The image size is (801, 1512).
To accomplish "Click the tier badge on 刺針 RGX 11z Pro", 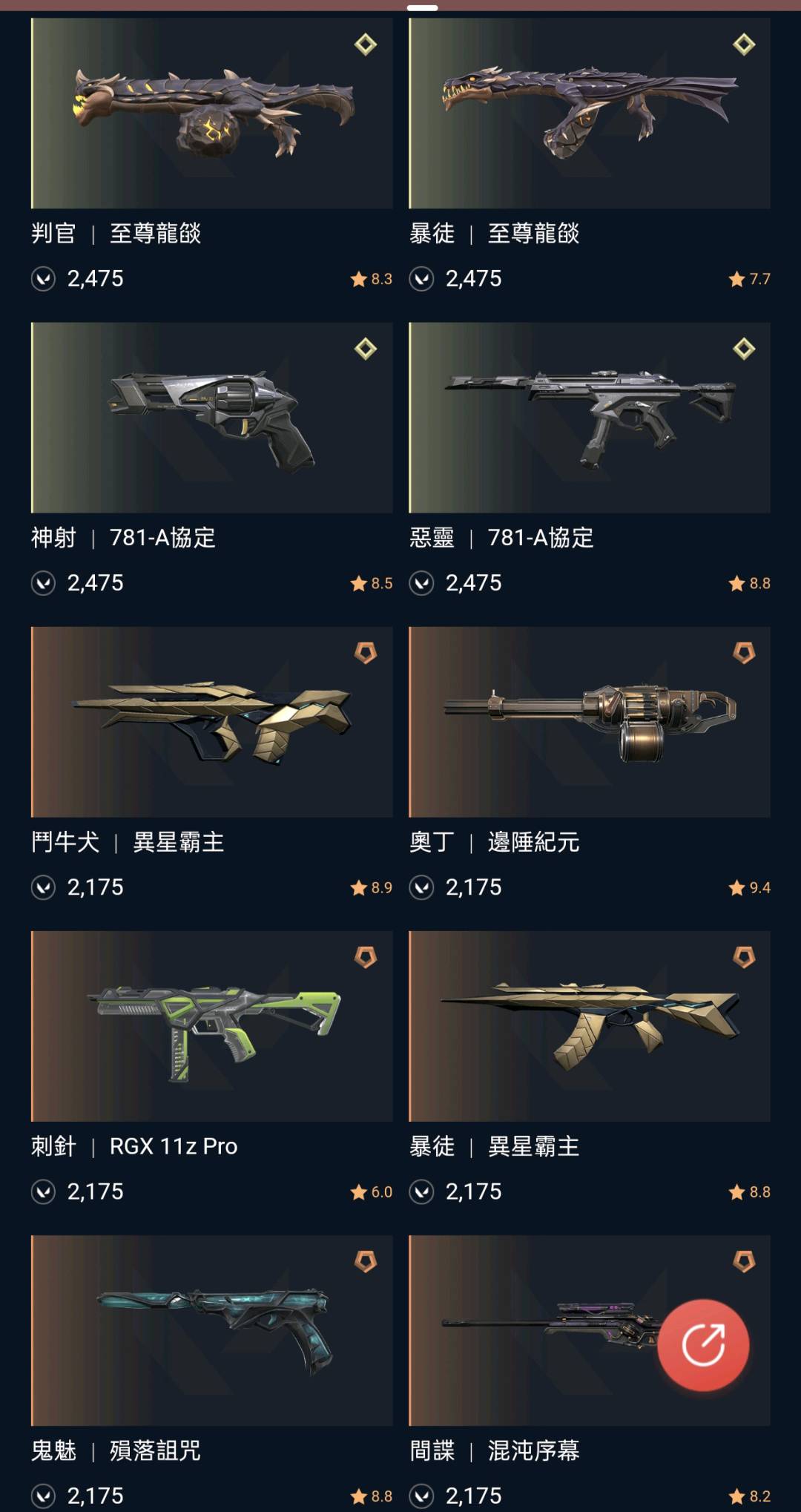I will 366,957.
